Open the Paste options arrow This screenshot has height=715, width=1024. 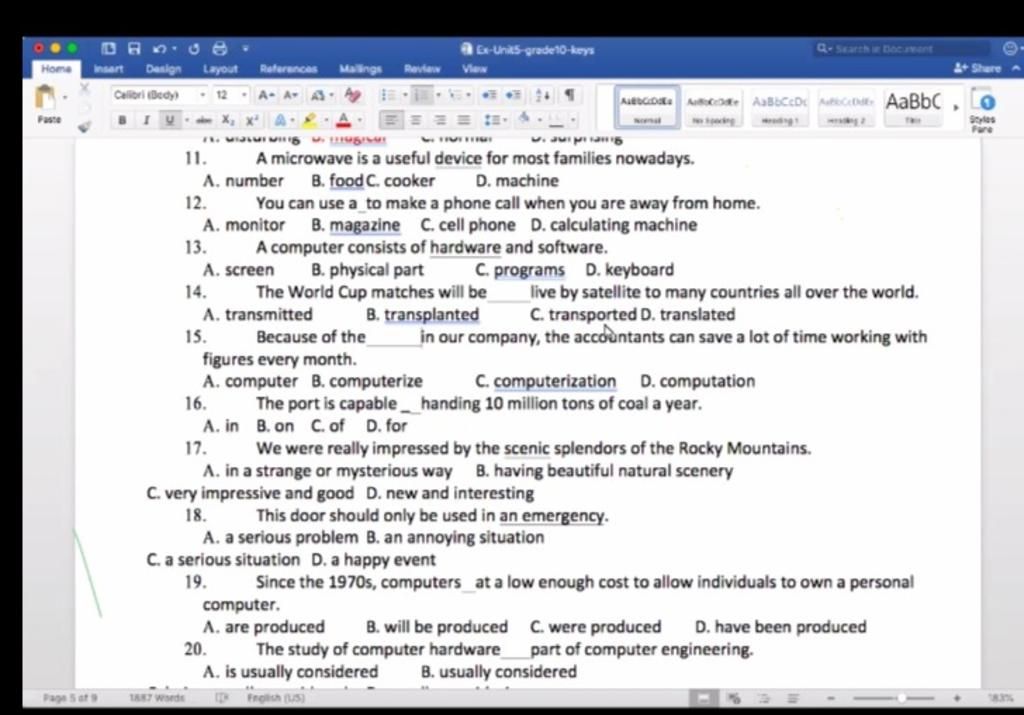tap(65, 98)
